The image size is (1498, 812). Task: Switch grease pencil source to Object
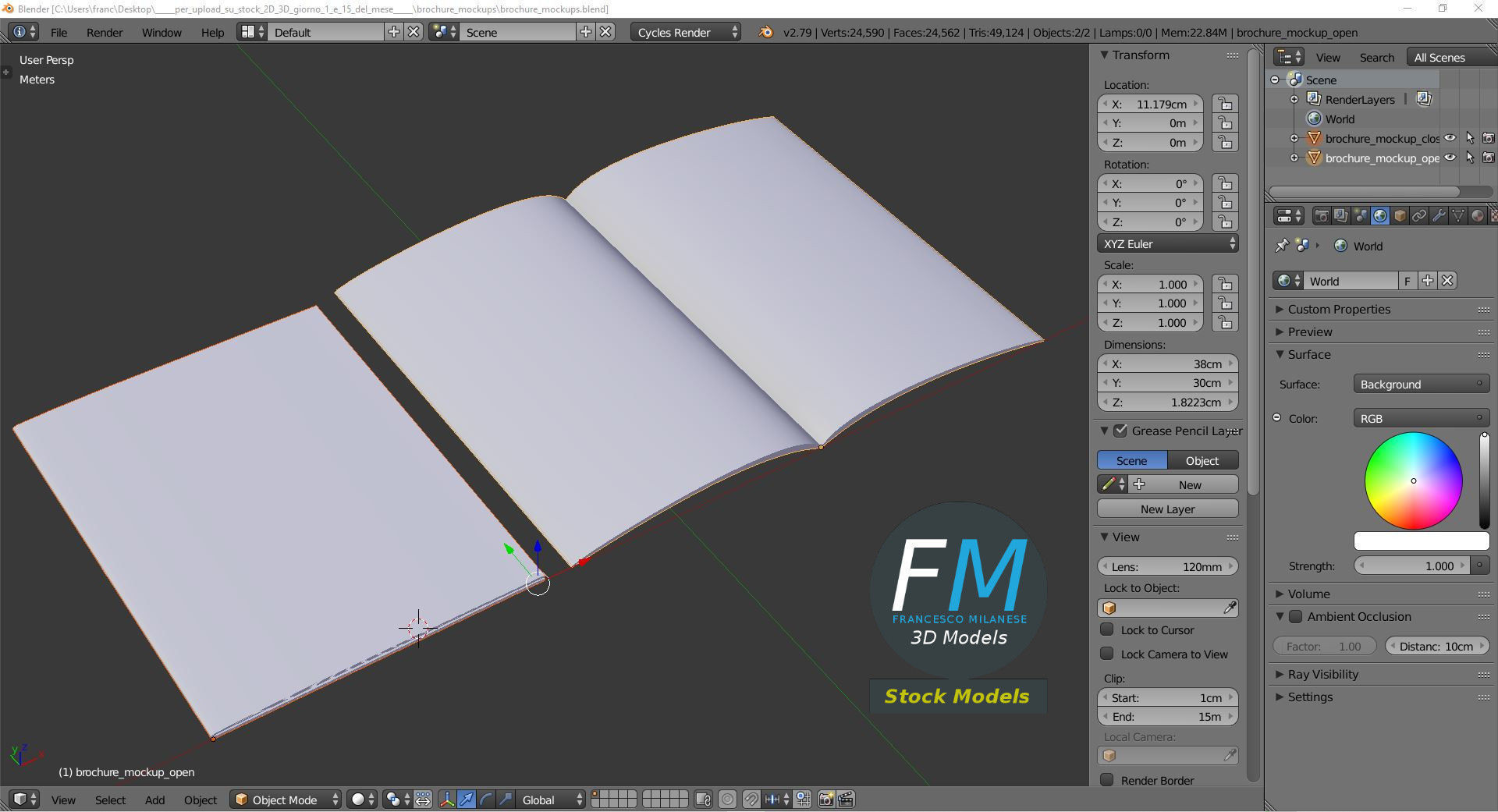pos(1202,460)
